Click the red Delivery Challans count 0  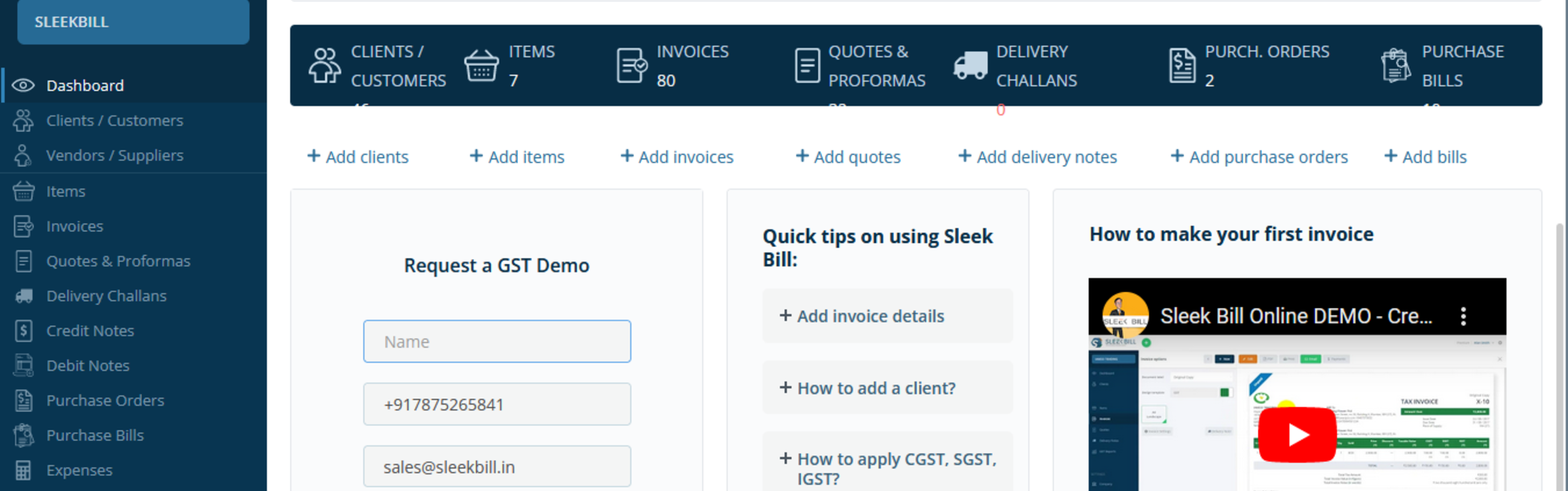pos(1000,110)
